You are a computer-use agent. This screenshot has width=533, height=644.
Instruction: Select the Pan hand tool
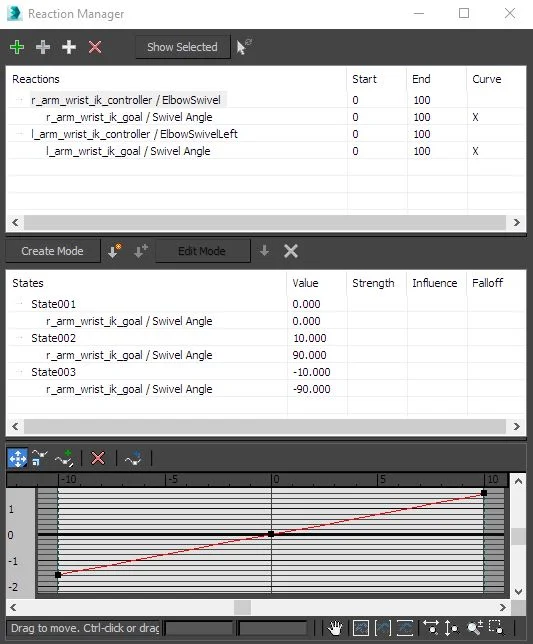(x=335, y=628)
